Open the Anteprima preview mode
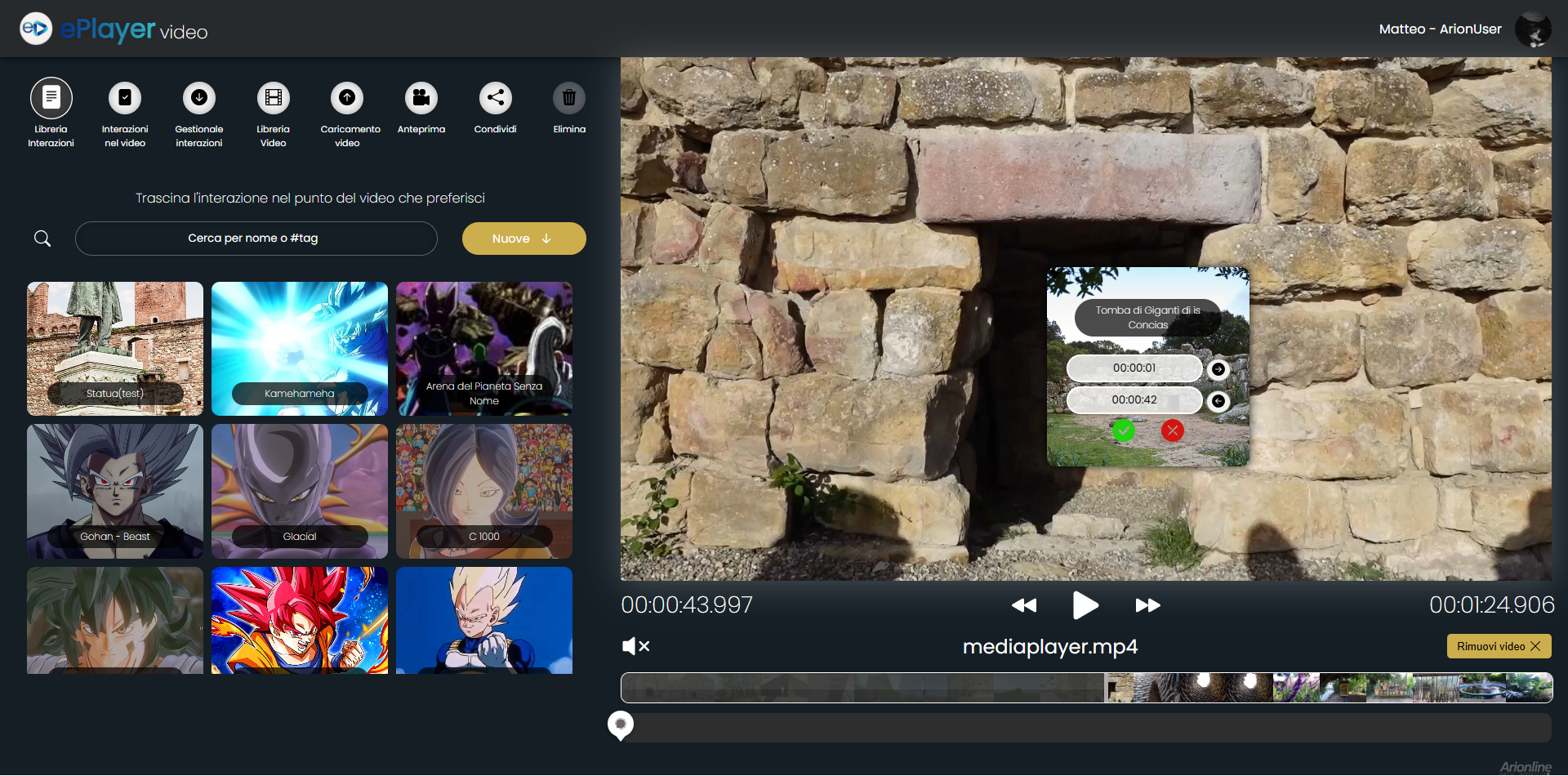The image size is (1568, 776). click(421, 96)
